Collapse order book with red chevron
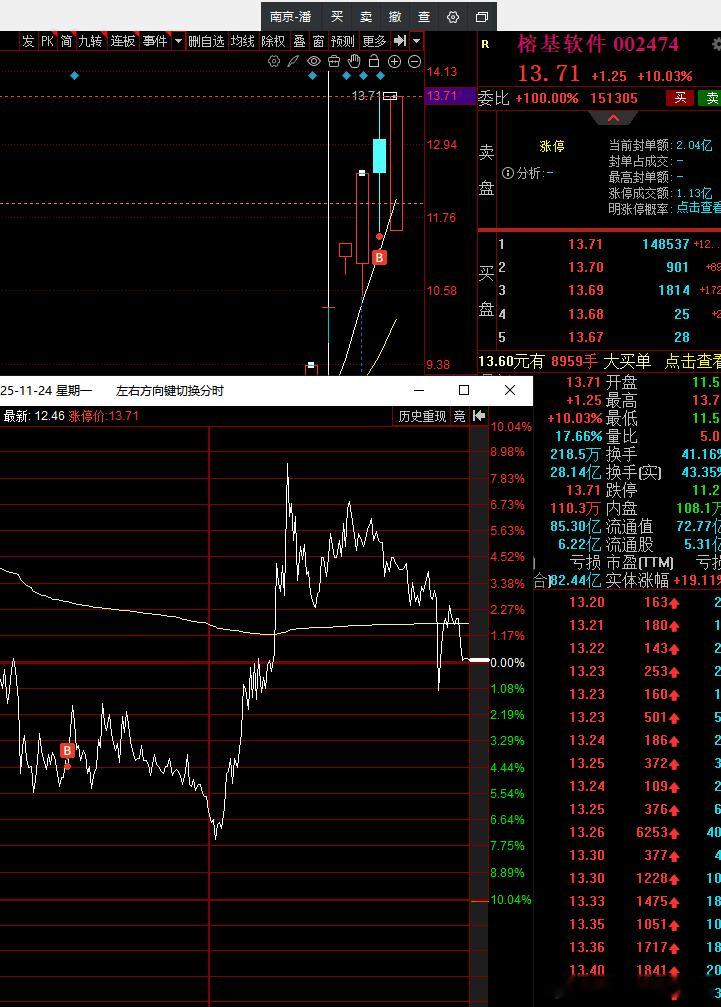Viewport: 721px width, 1007px height. coord(613,118)
